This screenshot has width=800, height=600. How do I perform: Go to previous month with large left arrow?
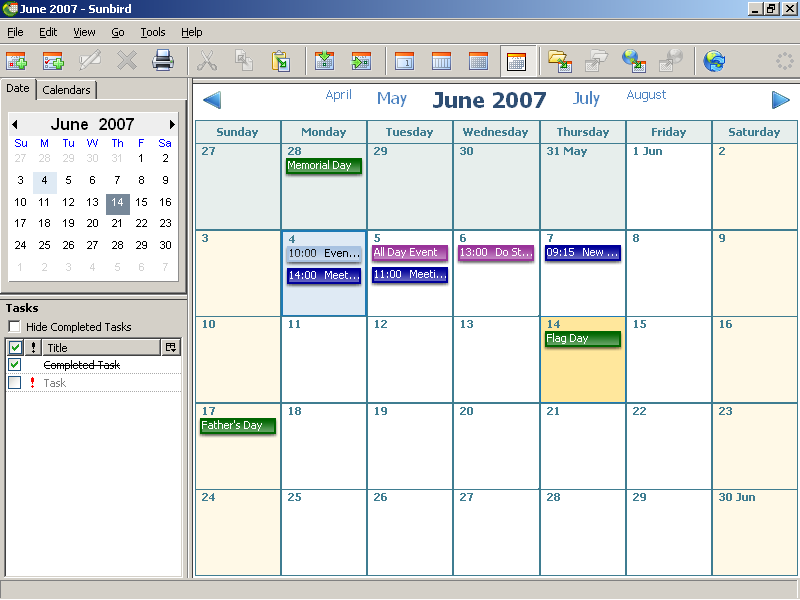pyautogui.click(x=211, y=100)
